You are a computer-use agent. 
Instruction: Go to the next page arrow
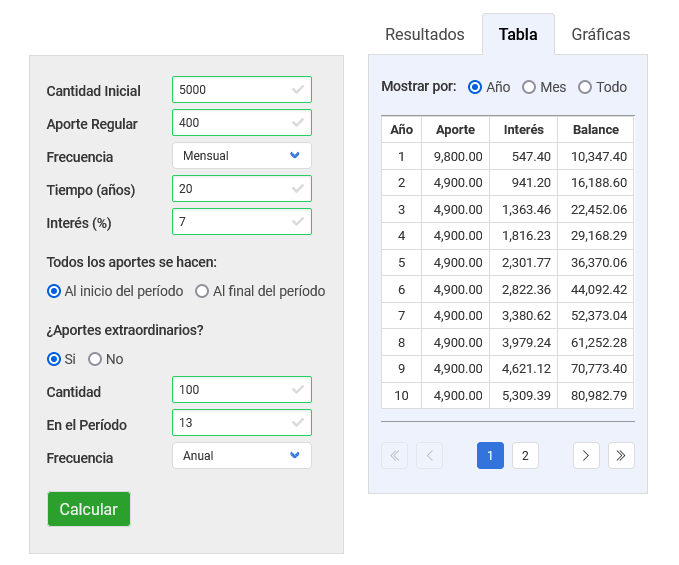pos(586,456)
